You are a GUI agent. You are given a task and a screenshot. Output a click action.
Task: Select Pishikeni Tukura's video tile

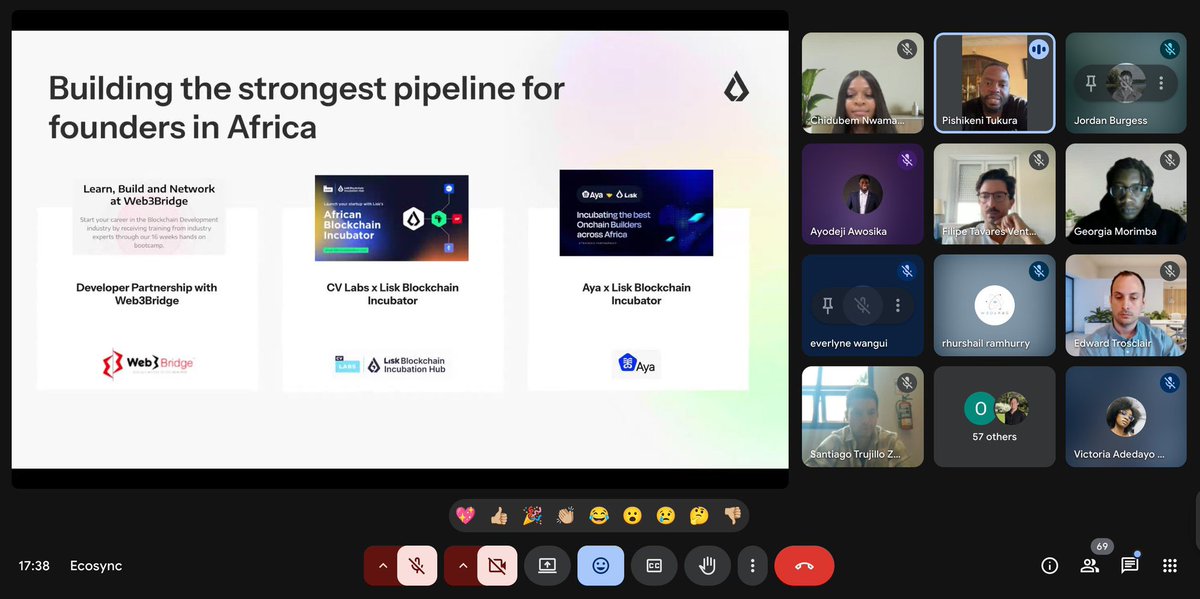point(994,82)
